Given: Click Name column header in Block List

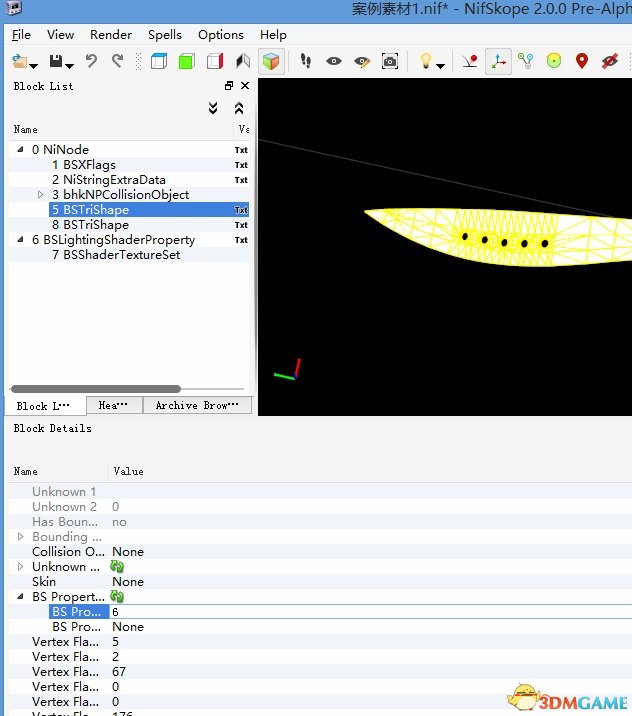Looking at the screenshot, I should click(26, 130).
